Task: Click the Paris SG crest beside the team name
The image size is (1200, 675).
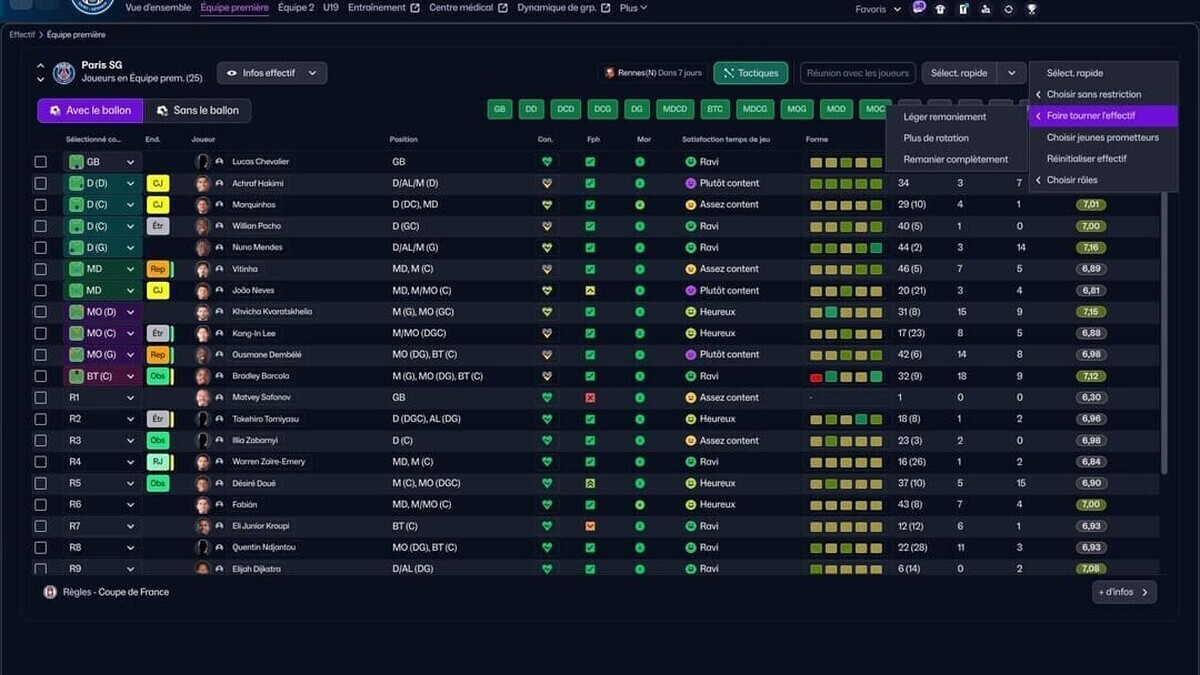Action: [64, 72]
